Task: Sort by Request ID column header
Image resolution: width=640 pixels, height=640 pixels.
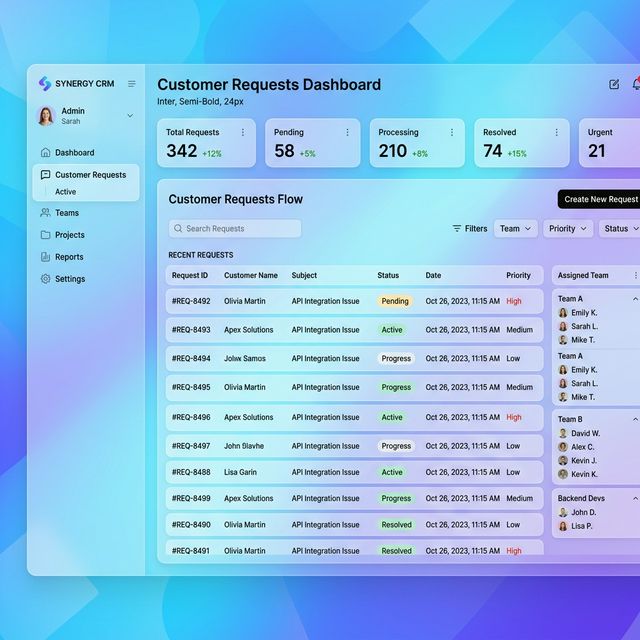Action: click(x=190, y=276)
